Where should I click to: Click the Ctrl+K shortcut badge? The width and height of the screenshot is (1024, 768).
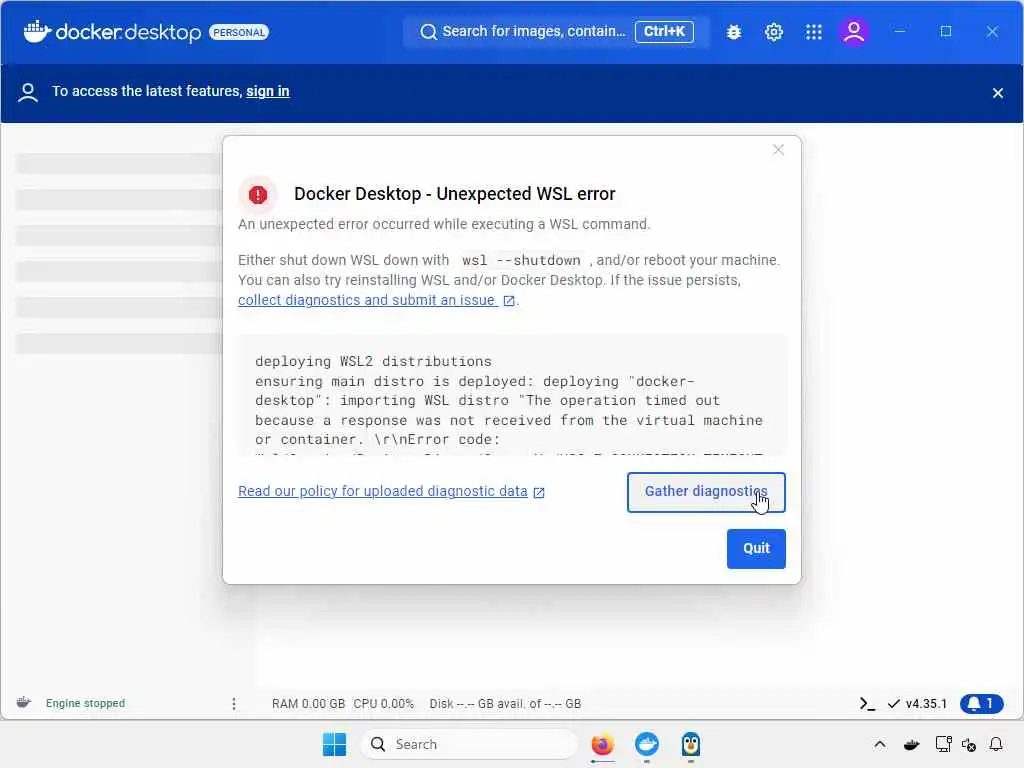tap(664, 31)
